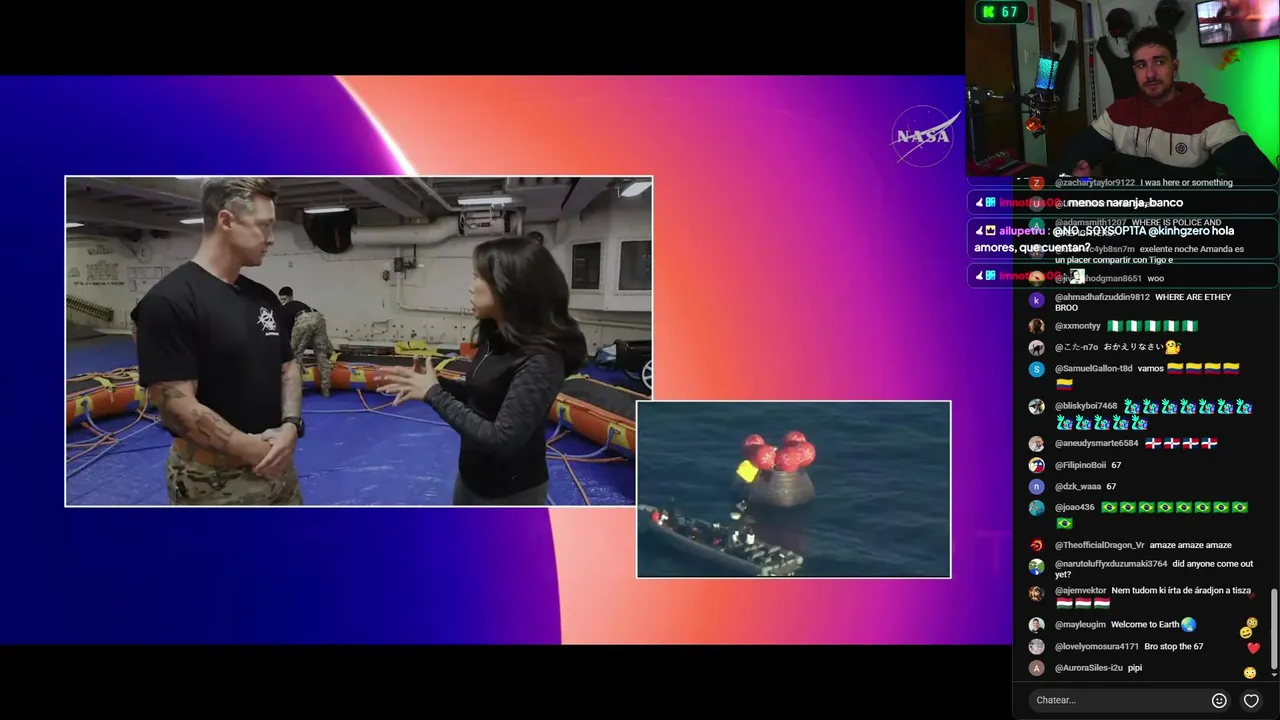1280x720 pixels.
Task: Open the emoji picker in chat
Action: click(x=1219, y=700)
